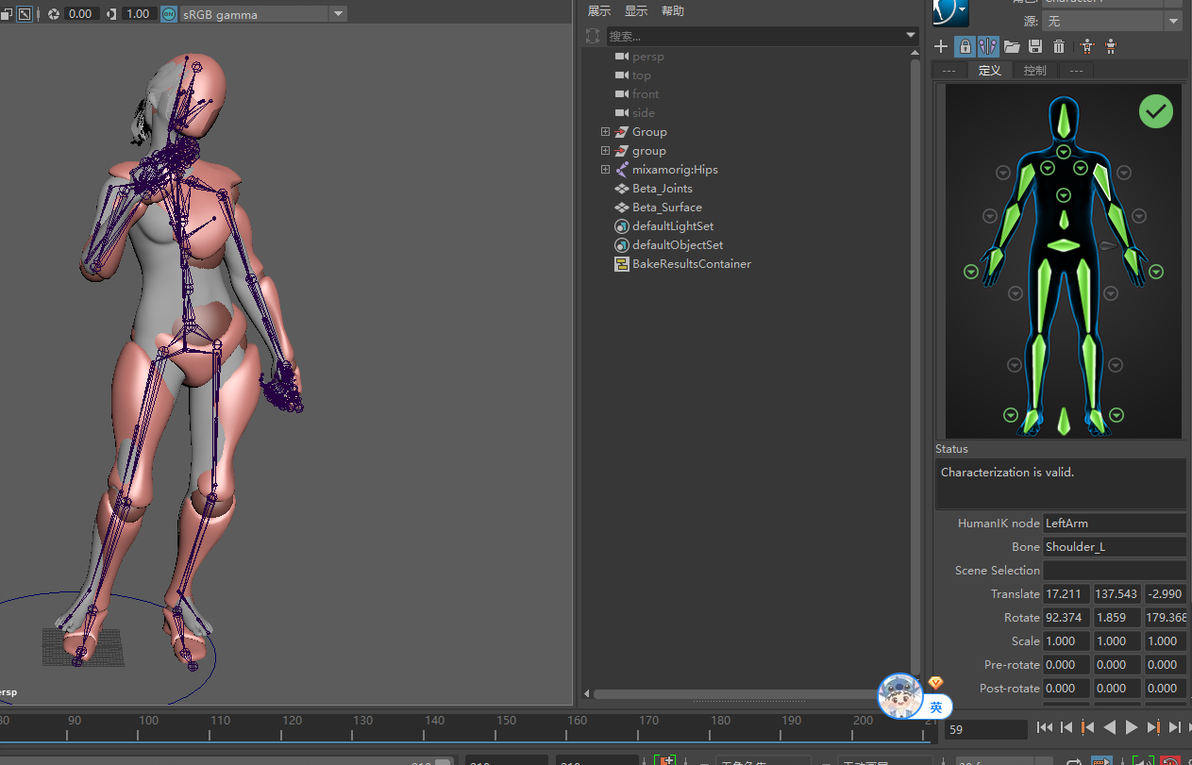Click the folder icon in HumanIK toolbar
Image resolution: width=1192 pixels, height=765 pixels.
point(1012,46)
